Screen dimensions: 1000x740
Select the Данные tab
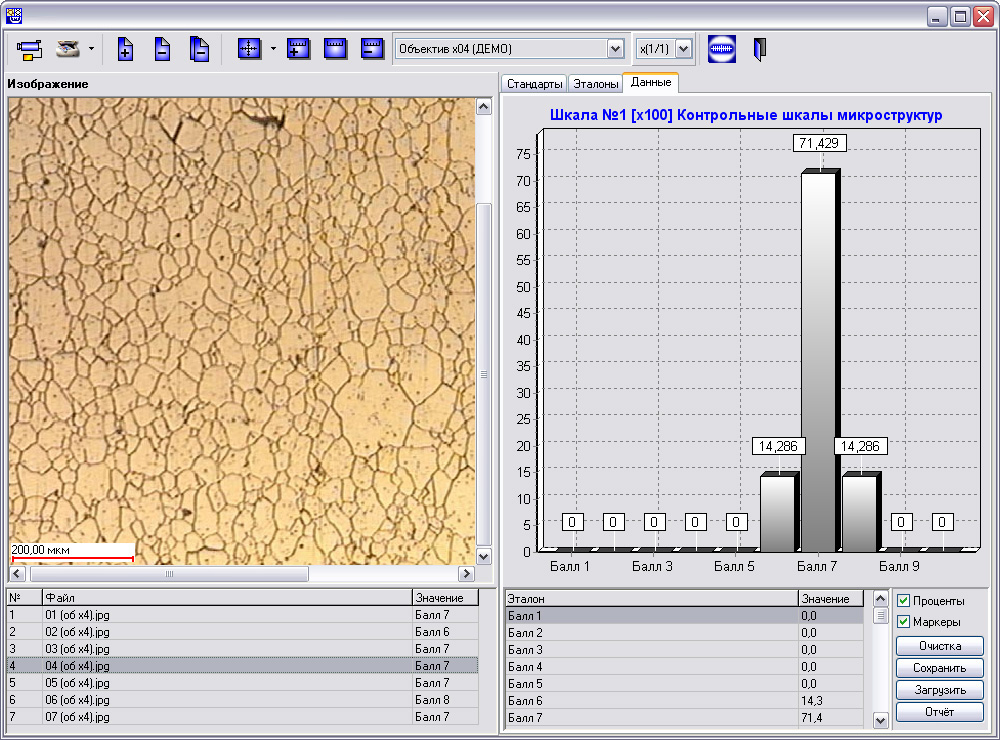pyautogui.click(x=651, y=82)
